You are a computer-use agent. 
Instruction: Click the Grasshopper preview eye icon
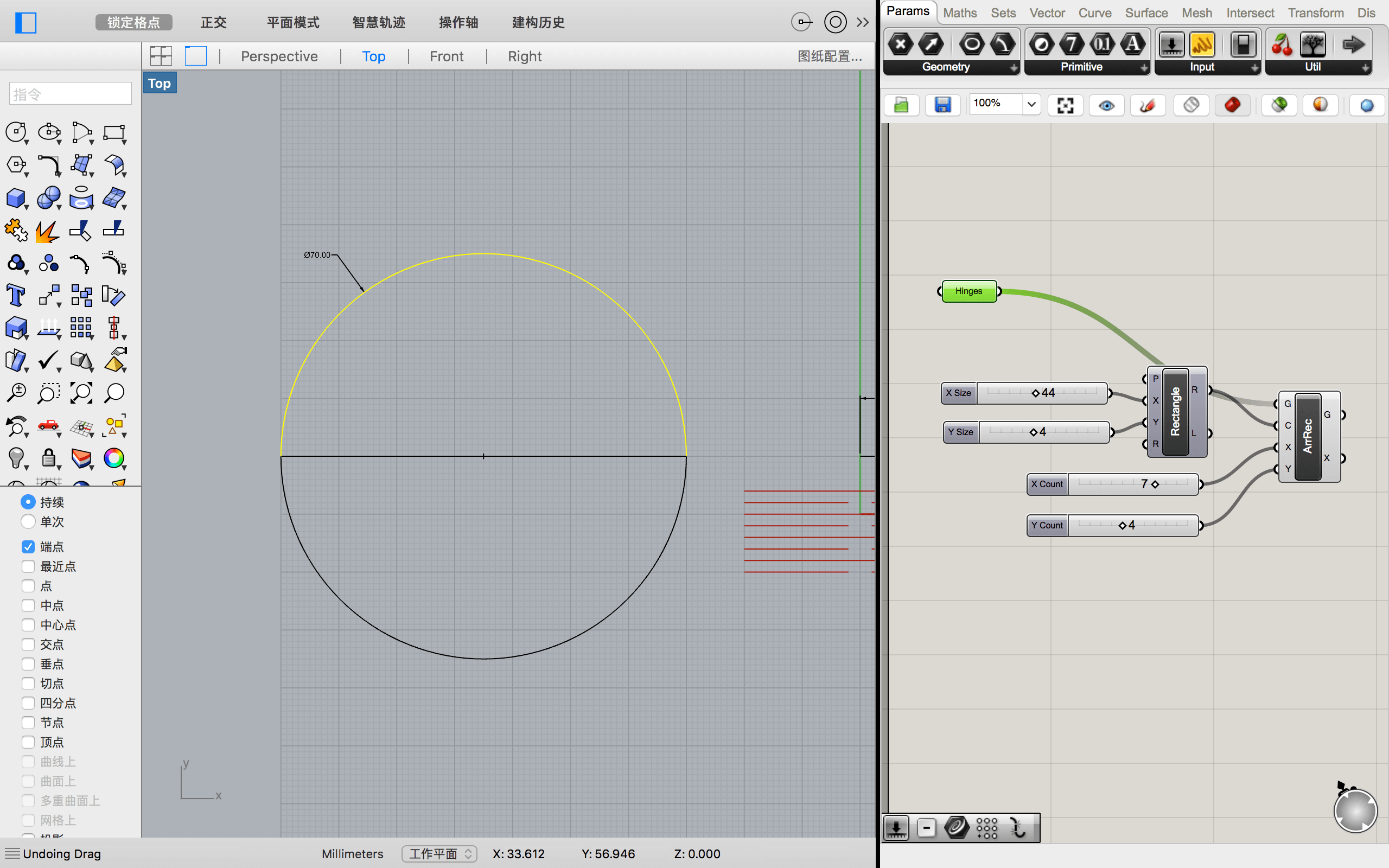(1106, 105)
